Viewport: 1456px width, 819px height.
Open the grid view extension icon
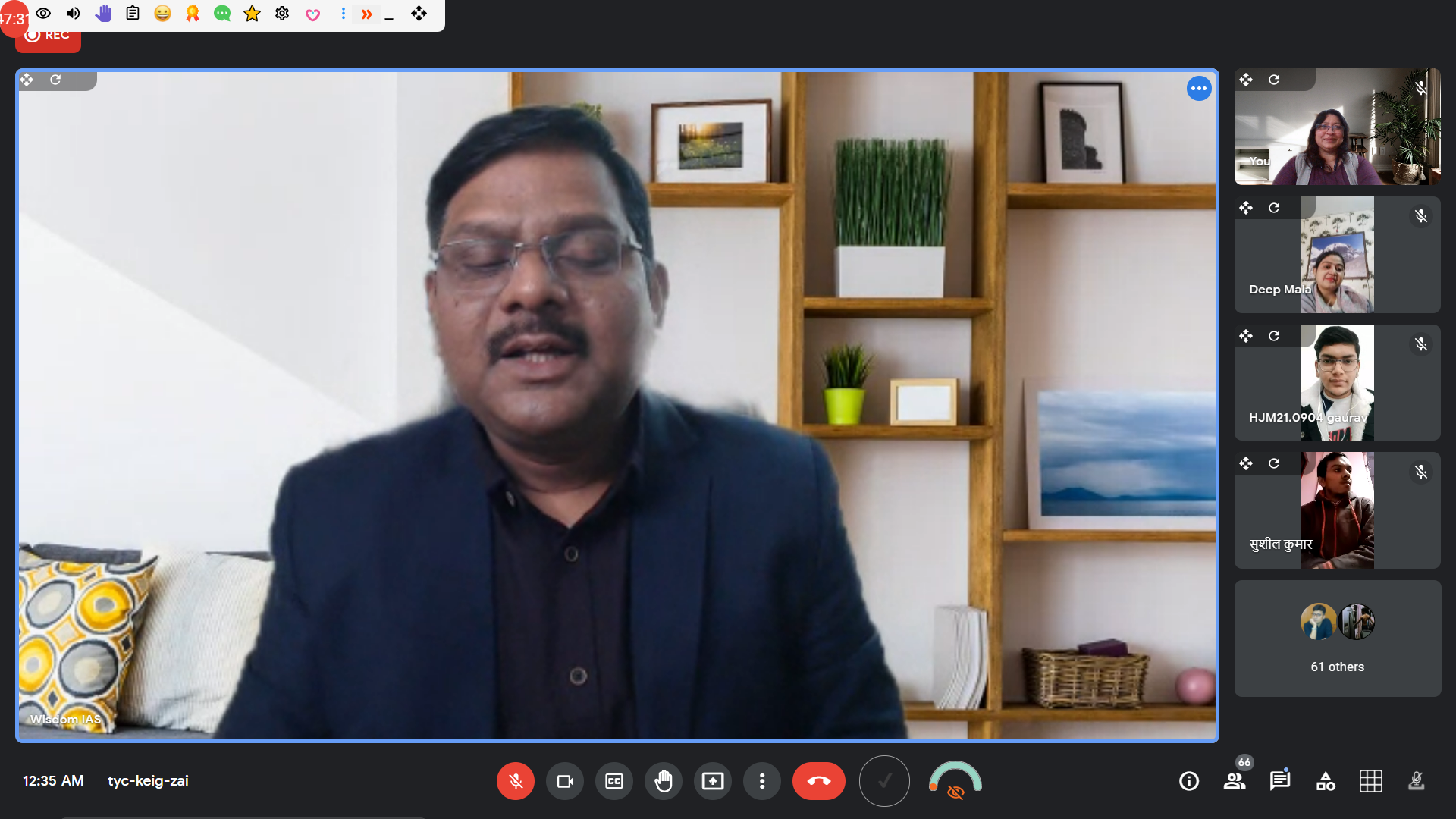pyautogui.click(x=1371, y=781)
